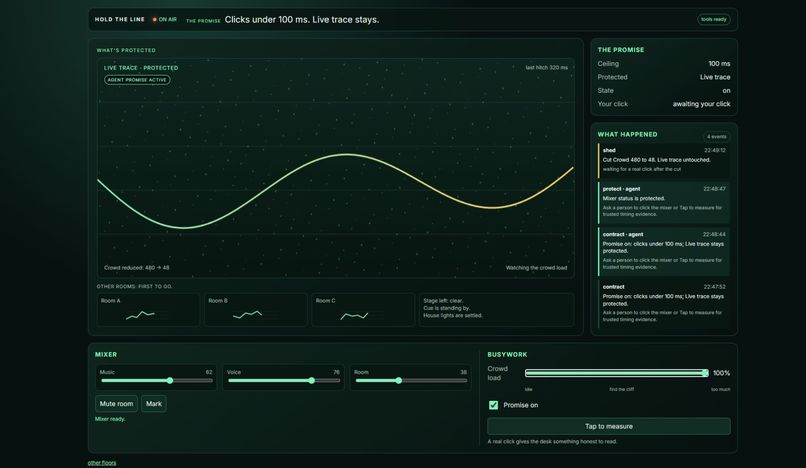Click the too much slider label
This screenshot has height=468, width=806.
tap(720, 389)
